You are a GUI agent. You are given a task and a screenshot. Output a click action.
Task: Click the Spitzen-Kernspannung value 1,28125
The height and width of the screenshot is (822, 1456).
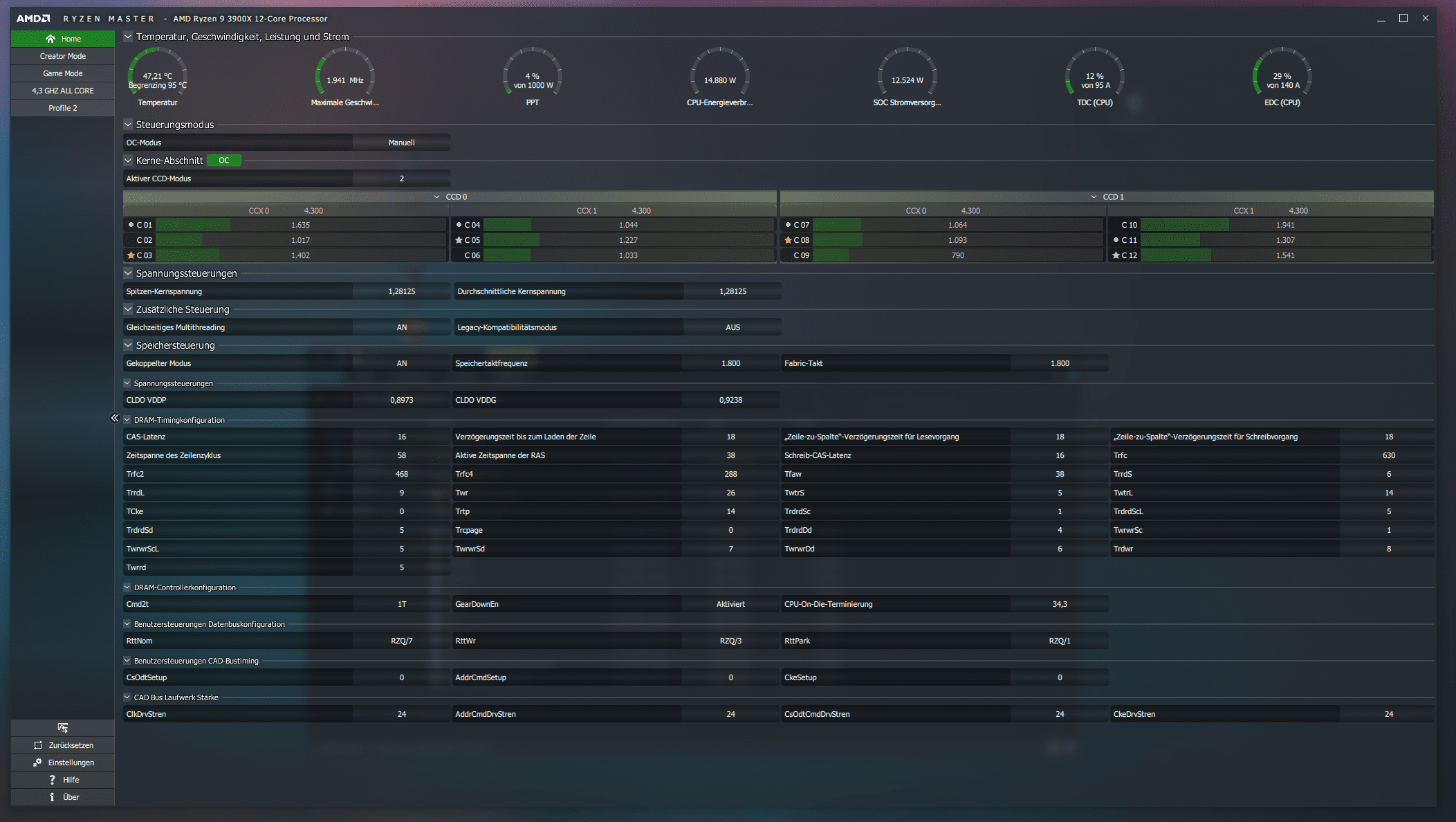402,291
